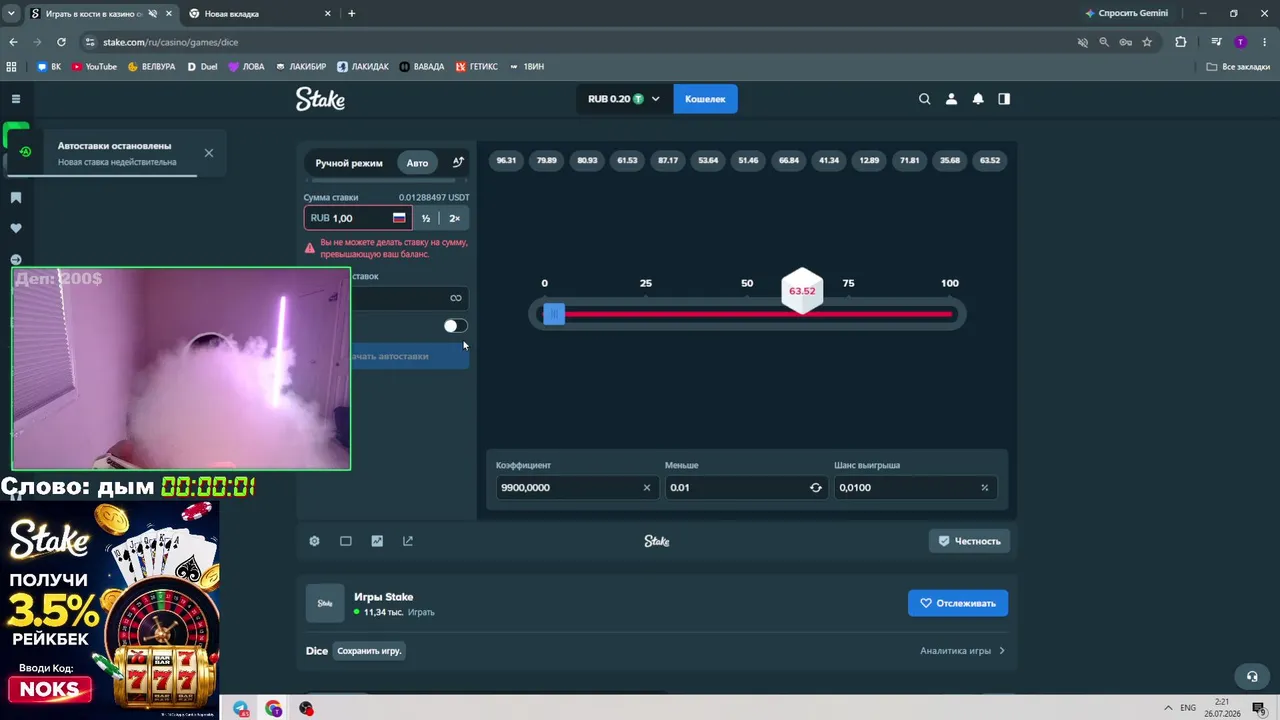Open the Chrome apps grid icon

point(12,67)
